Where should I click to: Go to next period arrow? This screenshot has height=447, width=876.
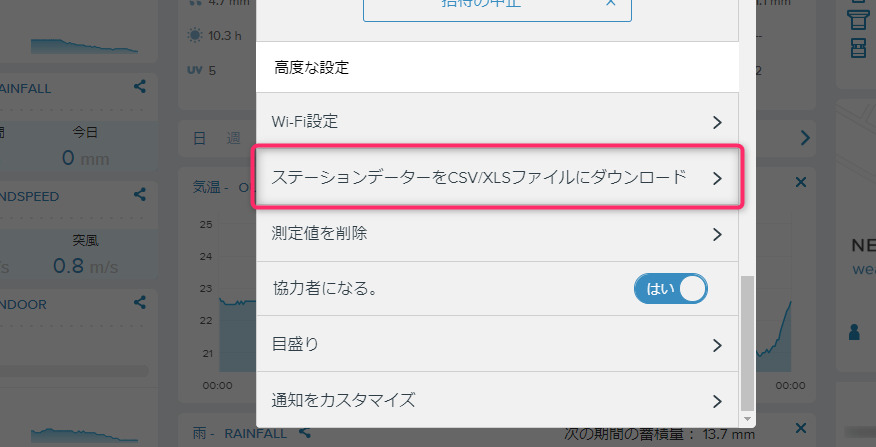point(805,137)
